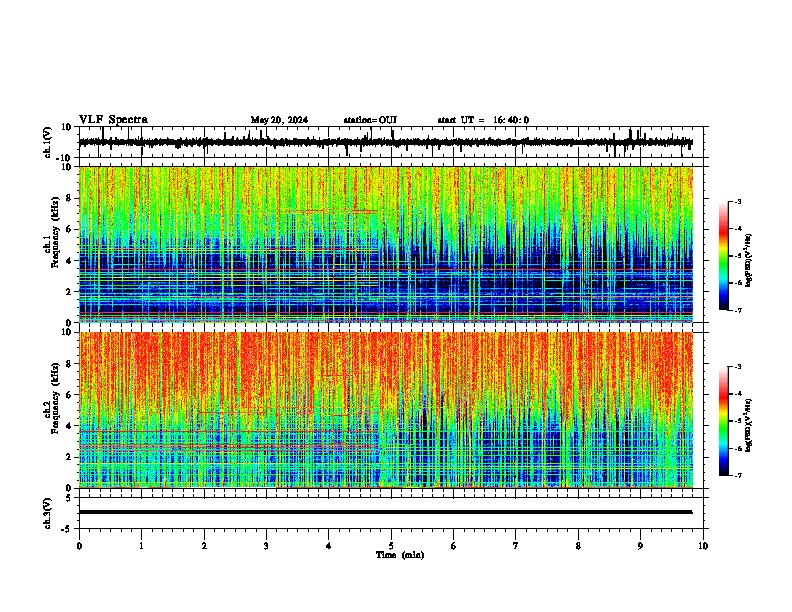Click the "2" kHz tick of ch.2 spectrogram
The image size is (792, 612).
[x=70, y=457]
